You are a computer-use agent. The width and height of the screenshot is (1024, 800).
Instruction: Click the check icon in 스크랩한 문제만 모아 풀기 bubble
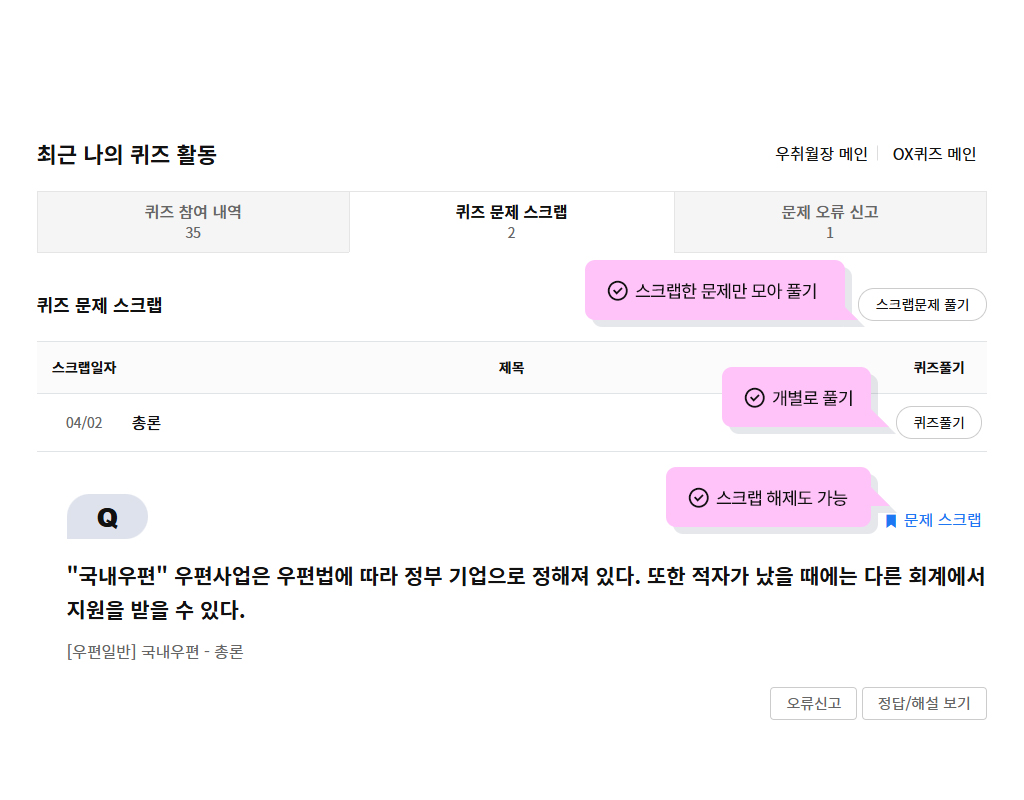pyautogui.click(x=617, y=291)
